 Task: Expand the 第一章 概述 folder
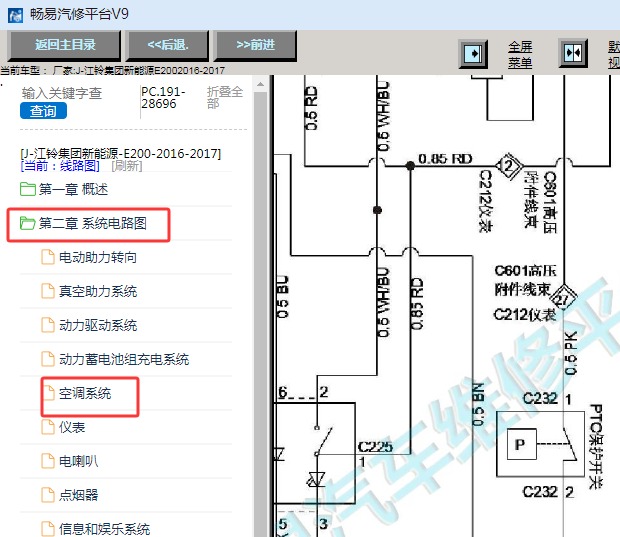tap(73, 189)
